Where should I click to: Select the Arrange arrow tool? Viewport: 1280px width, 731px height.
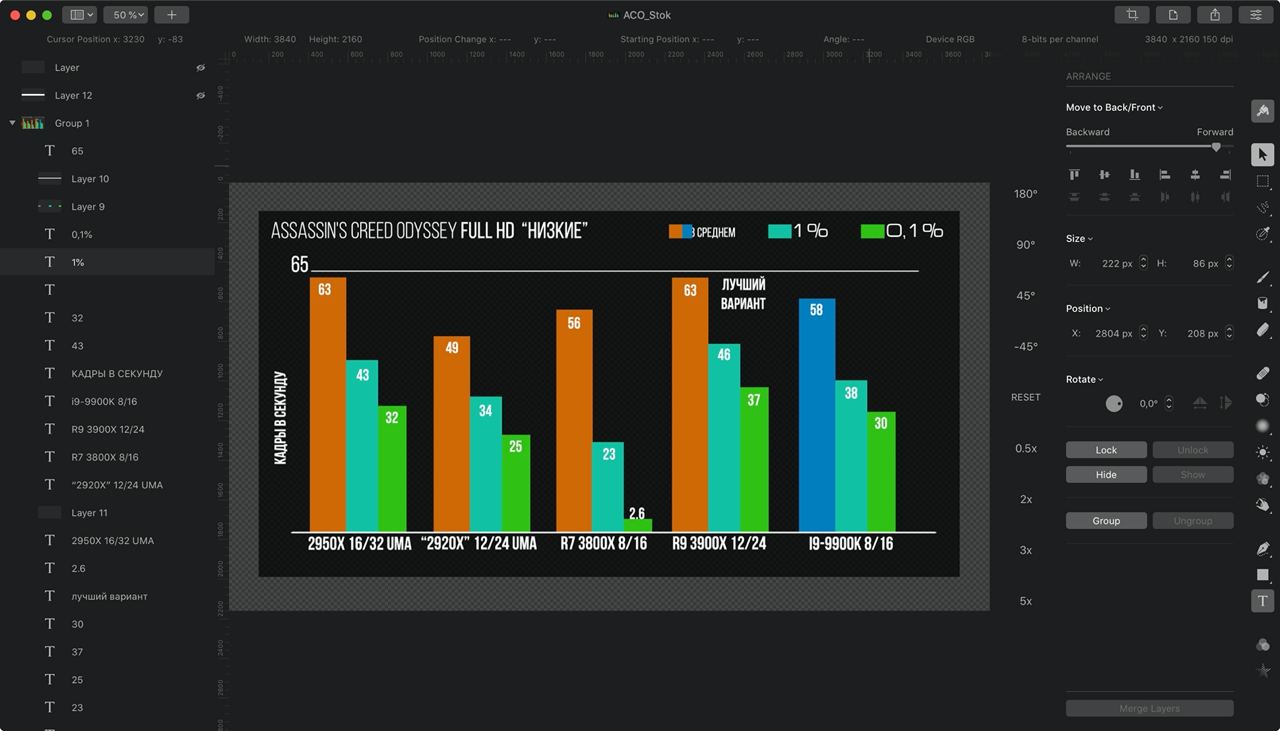pos(1262,155)
